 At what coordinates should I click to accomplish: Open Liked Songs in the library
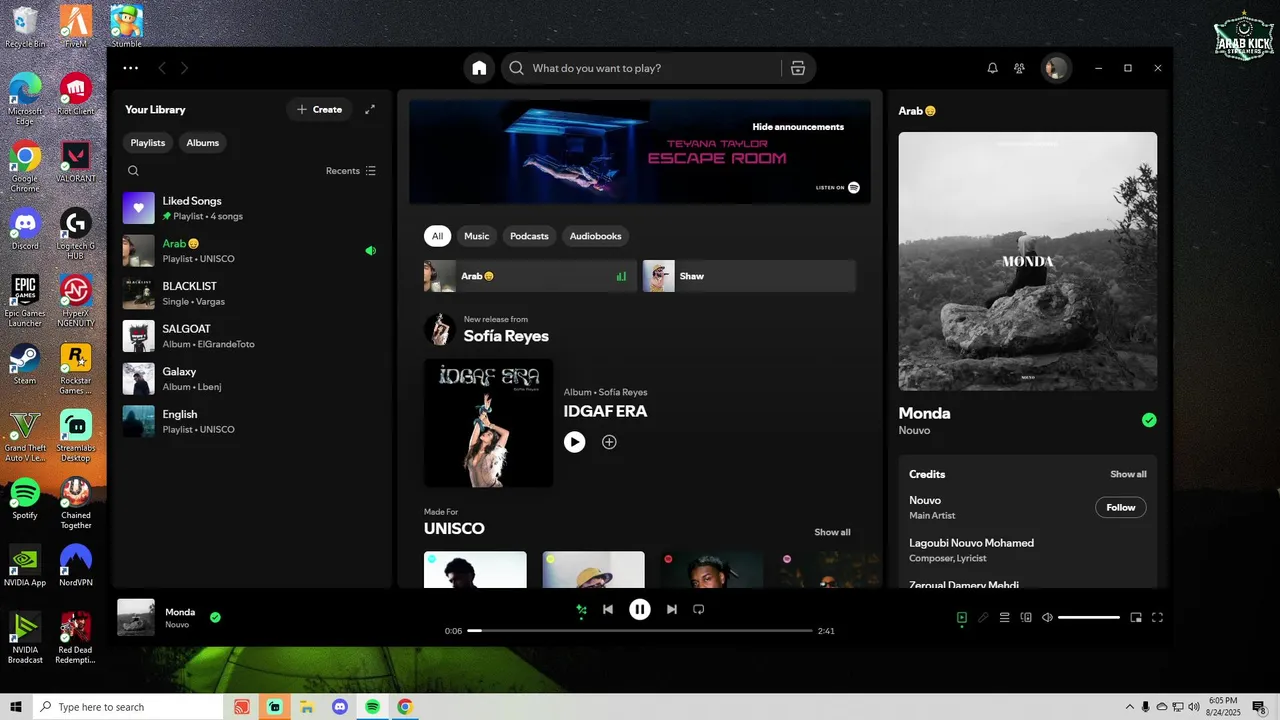pyautogui.click(x=250, y=208)
